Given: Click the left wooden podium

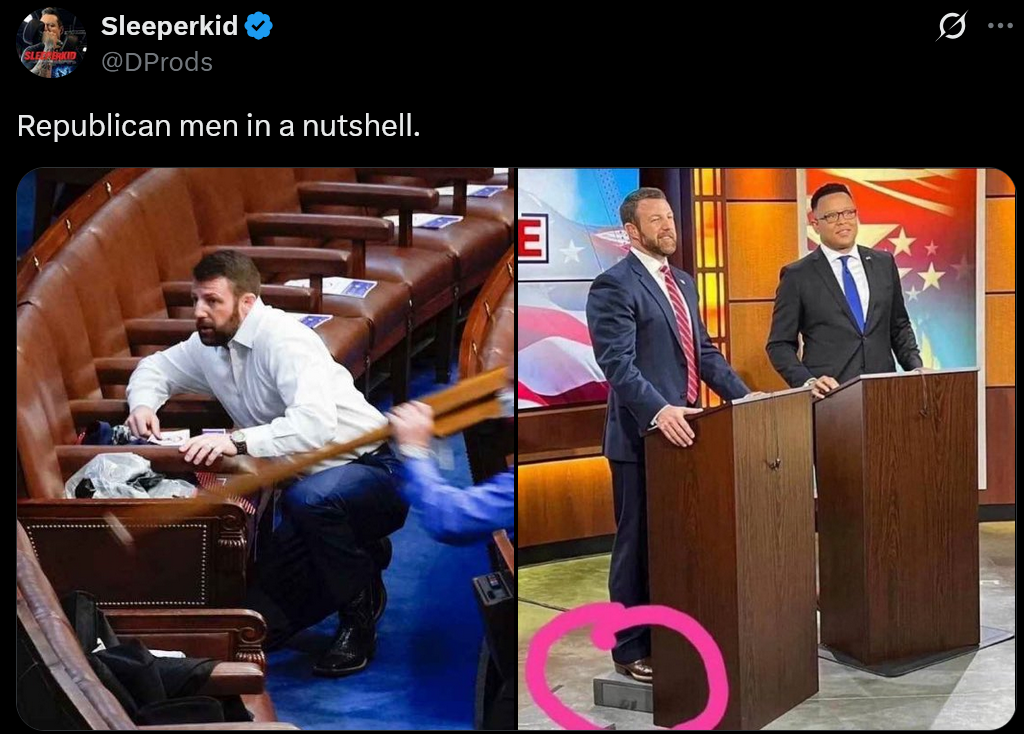Looking at the screenshot, I should (x=730, y=558).
